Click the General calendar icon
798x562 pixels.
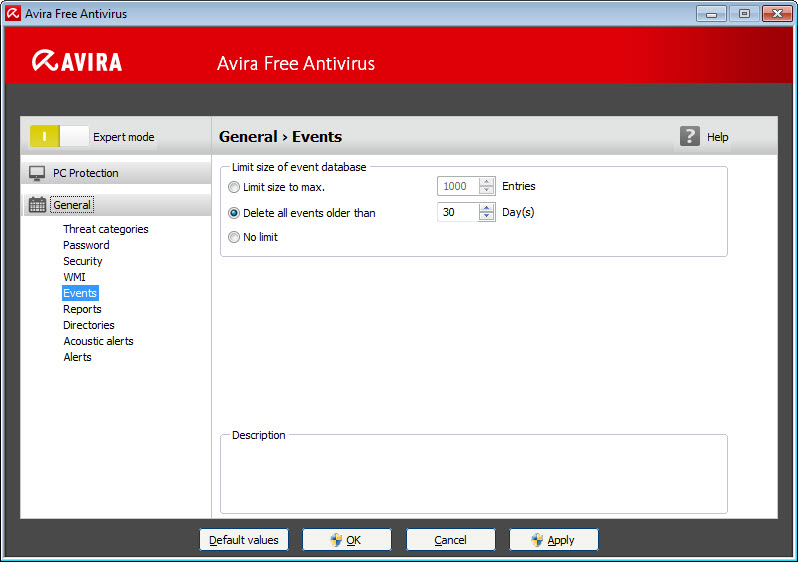click(37, 205)
